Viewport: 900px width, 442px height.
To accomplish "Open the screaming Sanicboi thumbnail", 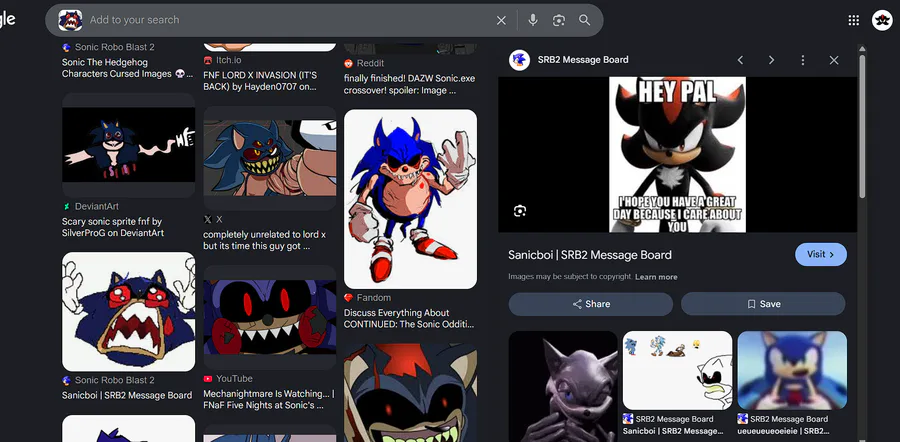I will (x=129, y=312).
